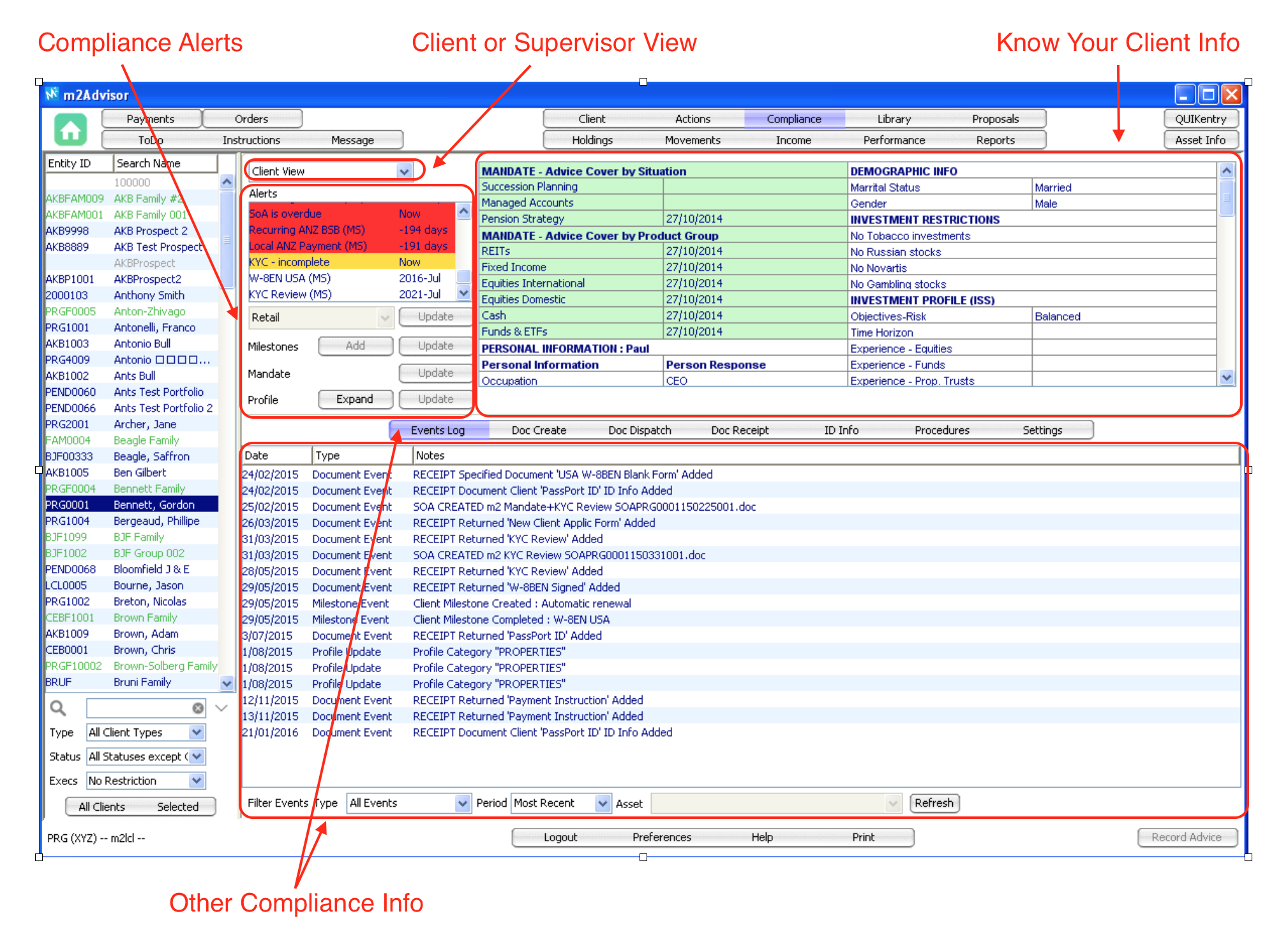Expand chevron beside the search box
The height and width of the screenshot is (946, 1288).
click(x=221, y=708)
